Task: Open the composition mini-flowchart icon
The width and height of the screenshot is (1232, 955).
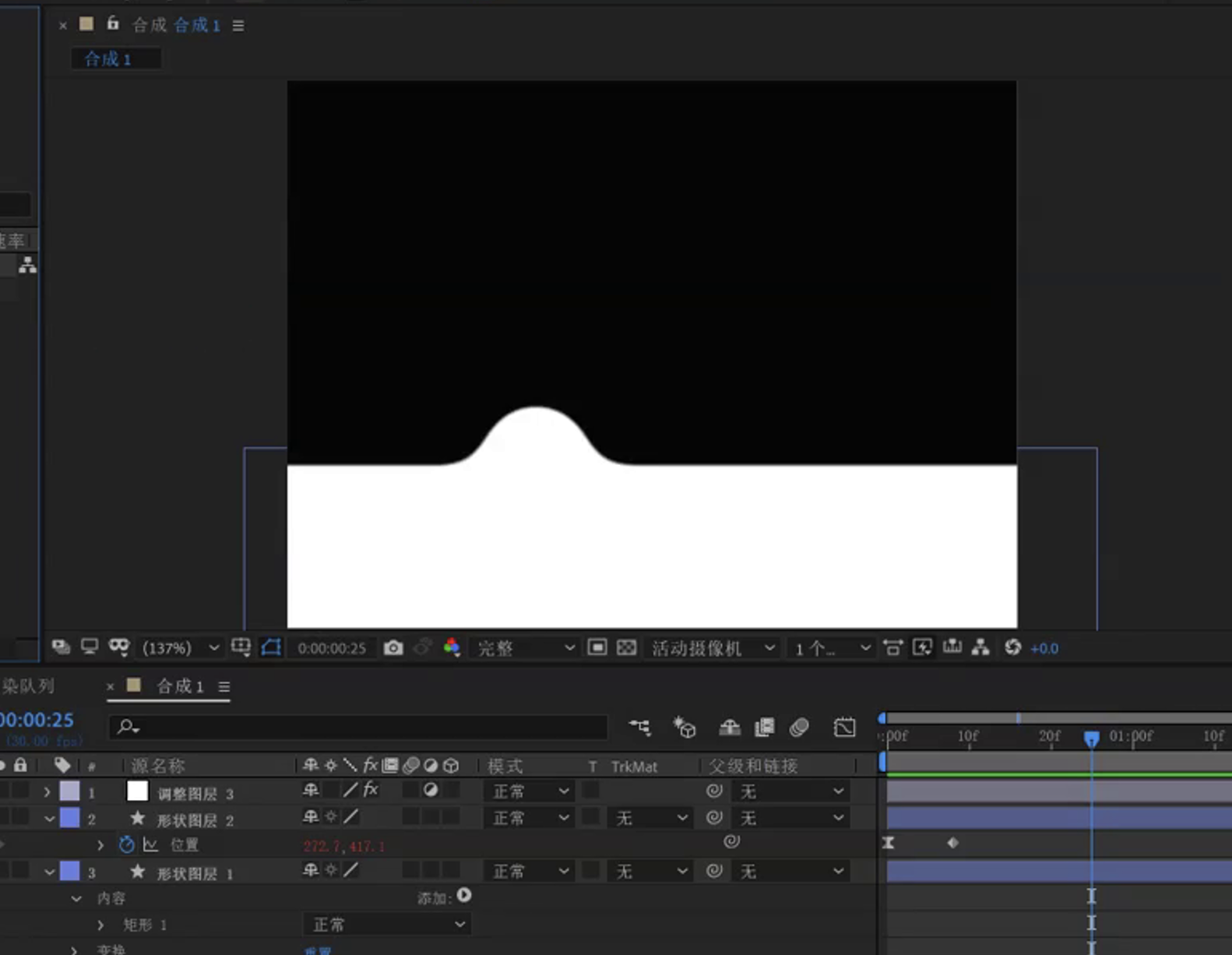Action: tap(640, 727)
